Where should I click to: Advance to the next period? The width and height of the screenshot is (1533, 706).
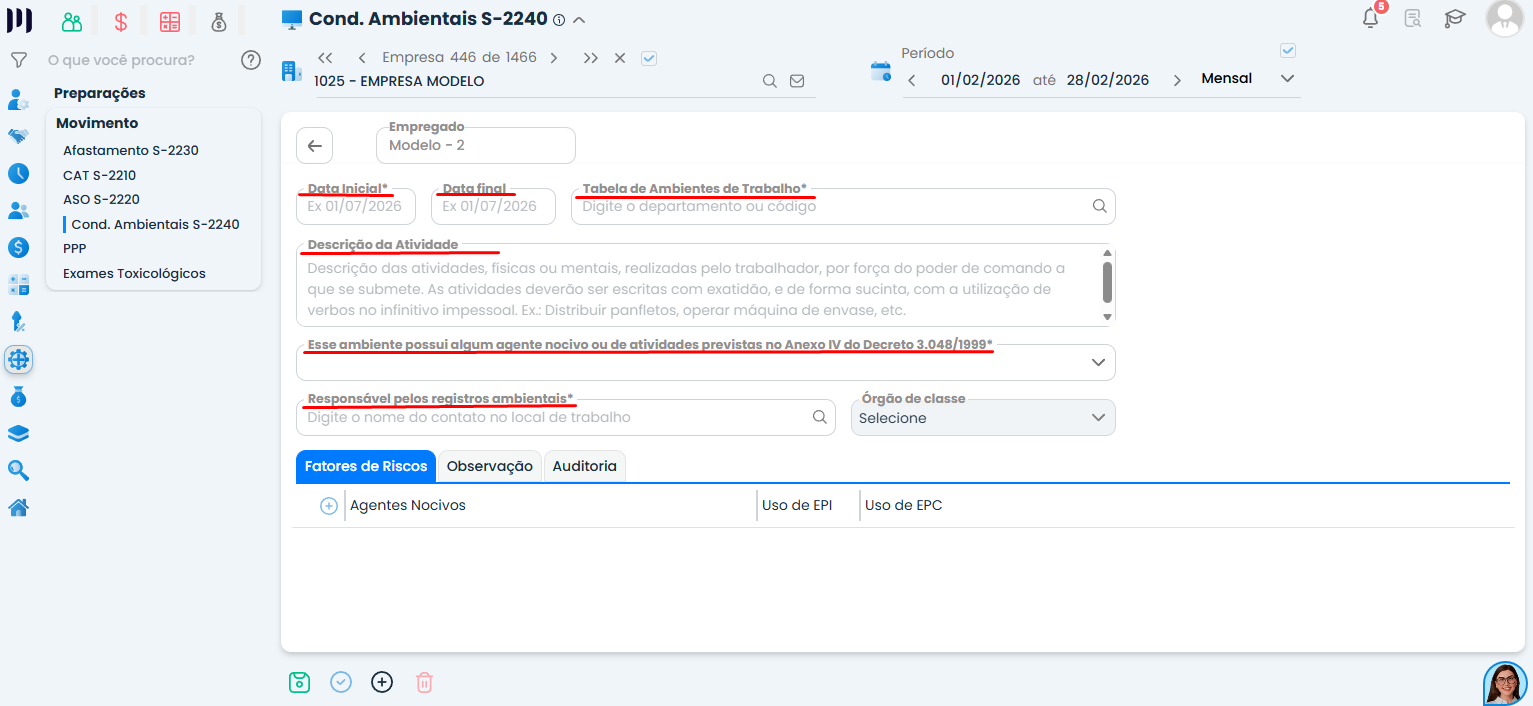pyautogui.click(x=1177, y=80)
